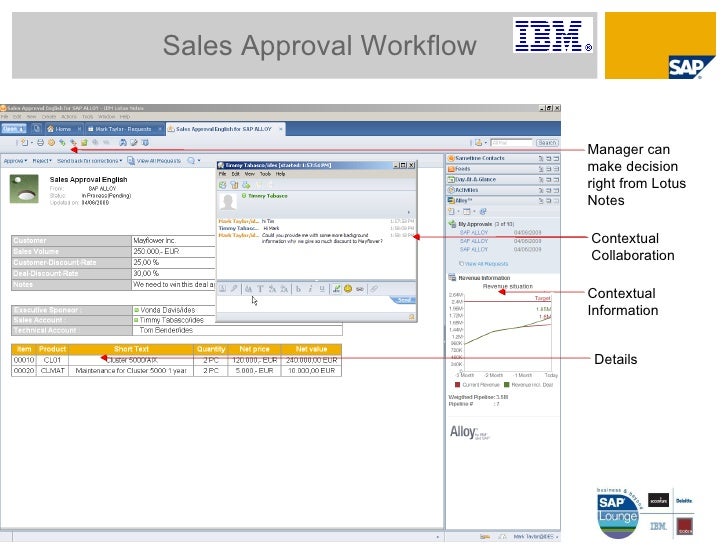Click the first green icon in chat window toolbar
The width and height of the screenshot is (728, 546).
[x=222, y=185]
